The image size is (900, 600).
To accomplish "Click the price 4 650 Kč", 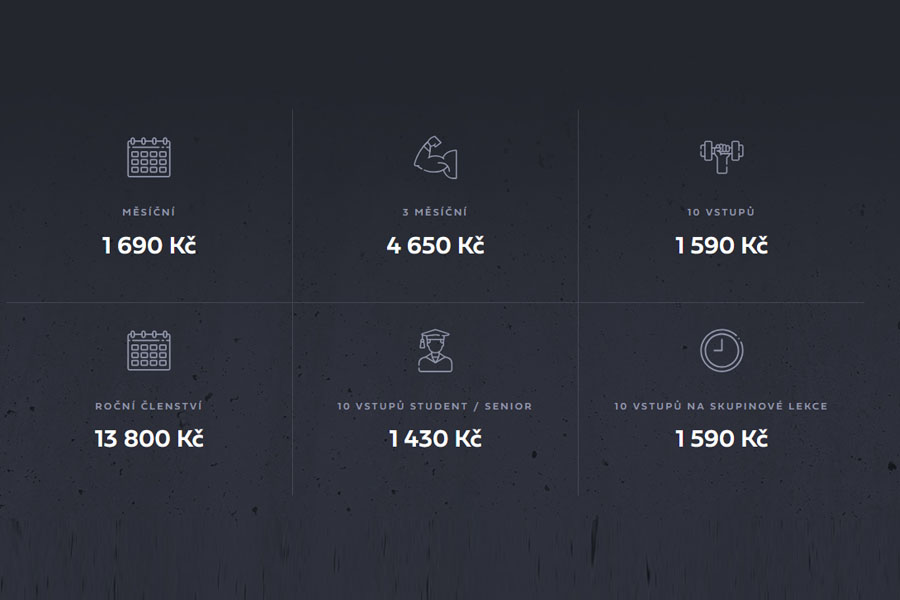I will (x=435, y=246).
